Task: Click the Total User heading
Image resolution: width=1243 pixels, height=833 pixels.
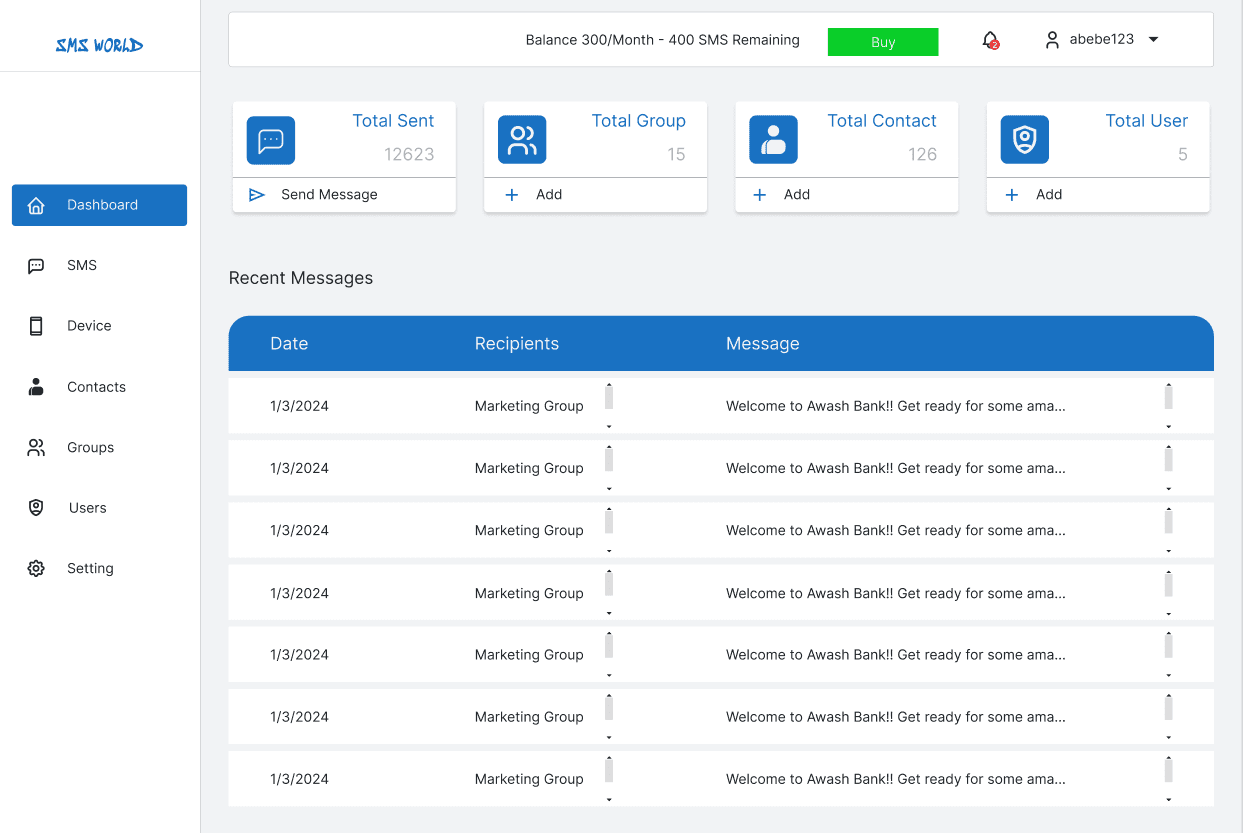Action: (x=1147, y=121)
